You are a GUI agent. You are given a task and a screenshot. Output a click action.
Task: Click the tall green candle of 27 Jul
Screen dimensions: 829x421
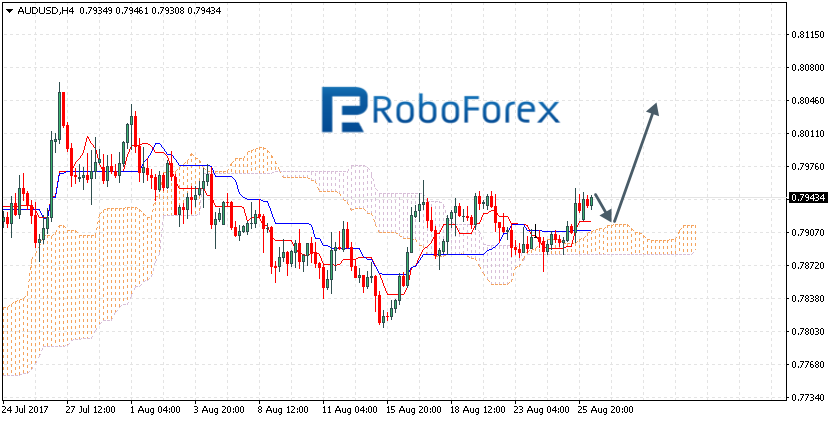(59, 115)
